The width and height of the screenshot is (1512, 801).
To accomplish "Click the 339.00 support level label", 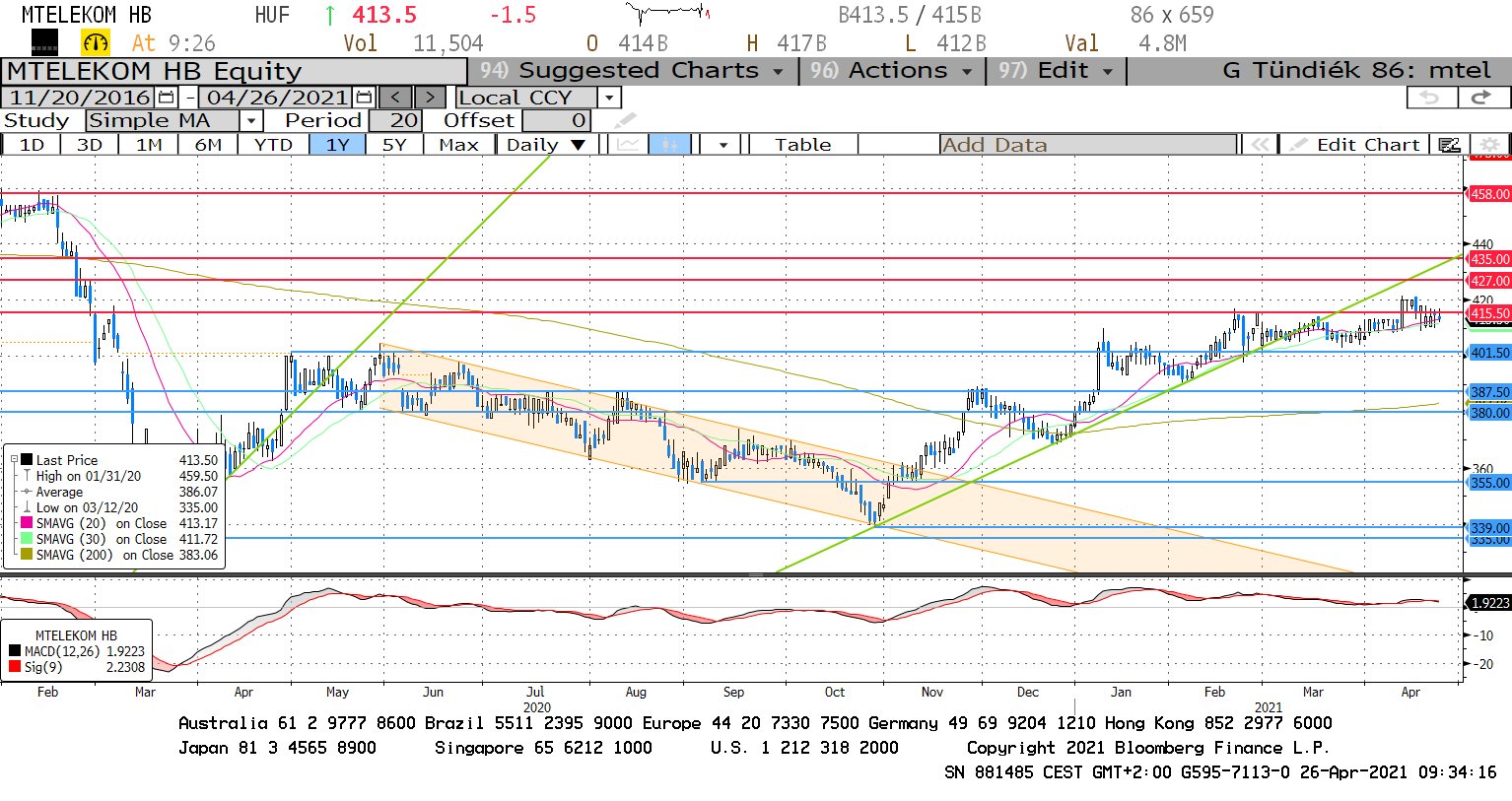I will (1489, 528).
